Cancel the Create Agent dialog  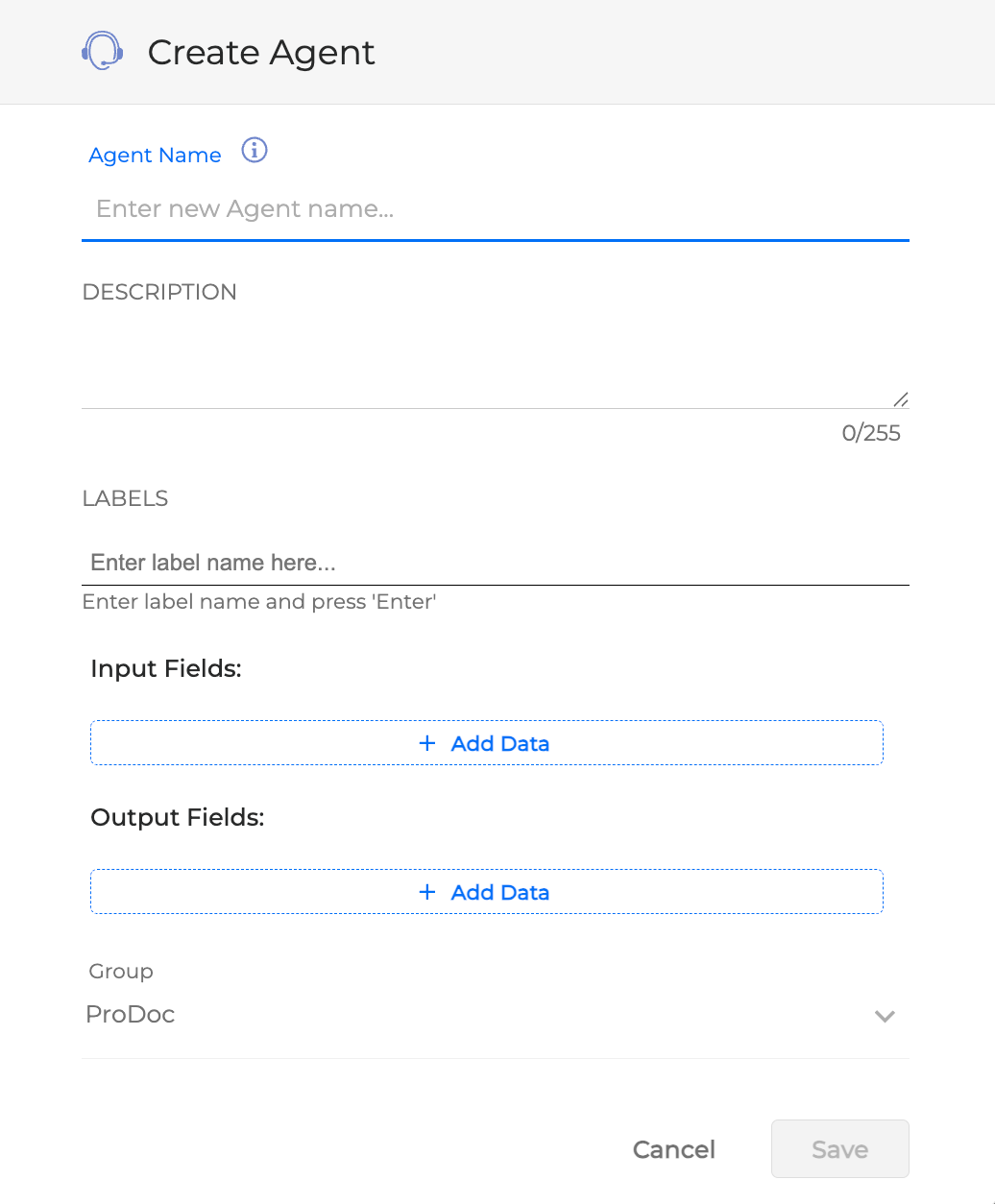[673, 1149]
